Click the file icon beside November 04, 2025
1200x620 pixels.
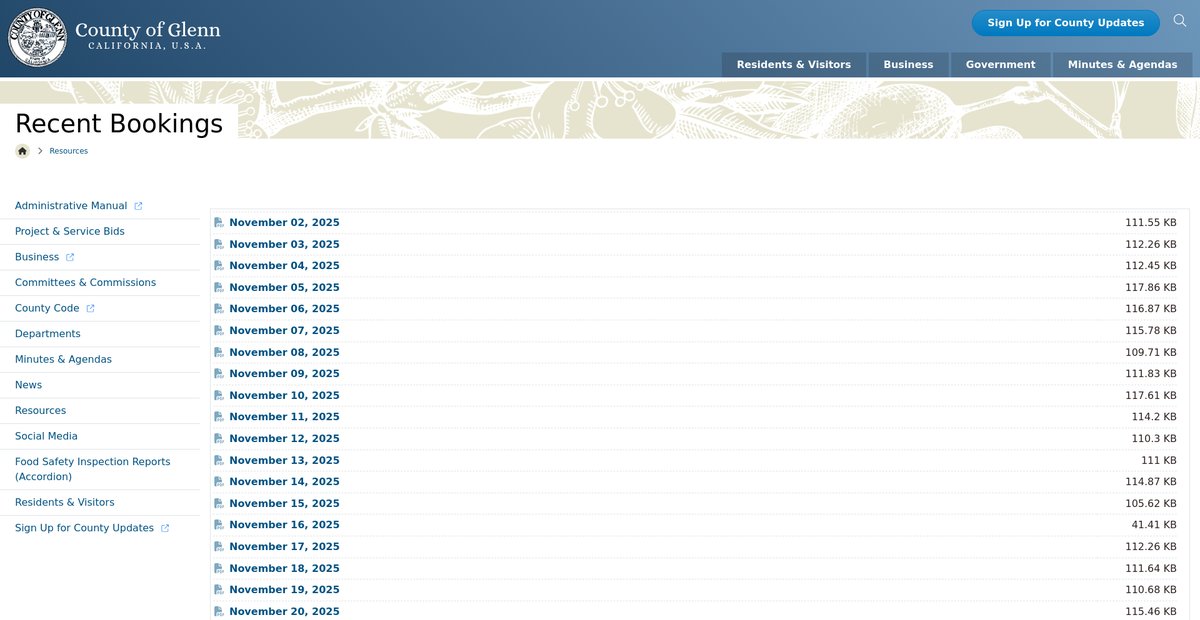[x=219, y=266]
